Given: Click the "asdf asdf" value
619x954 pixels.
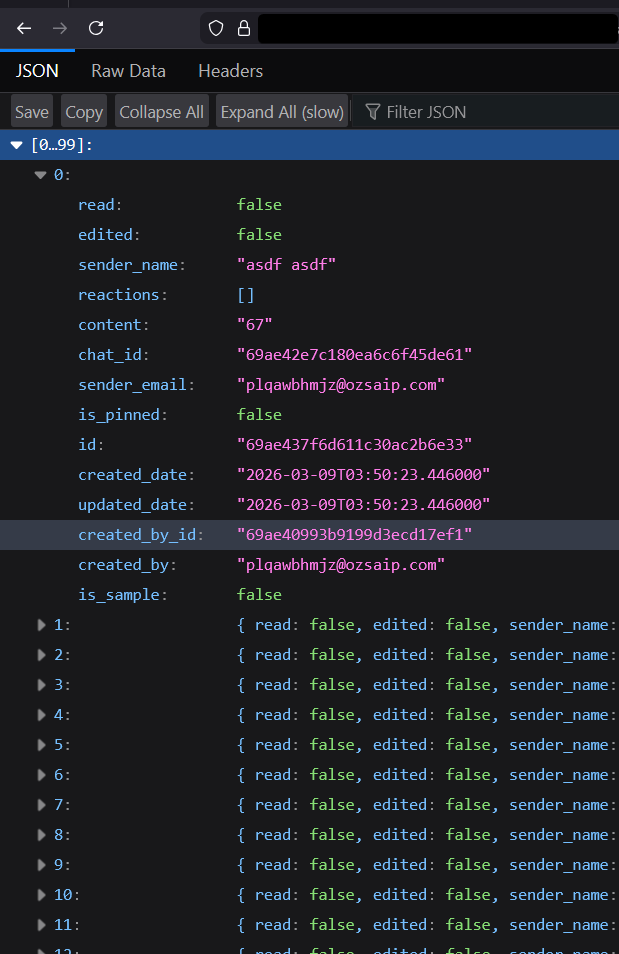Looking at the screenshot, I should click(x=286, y=265).
